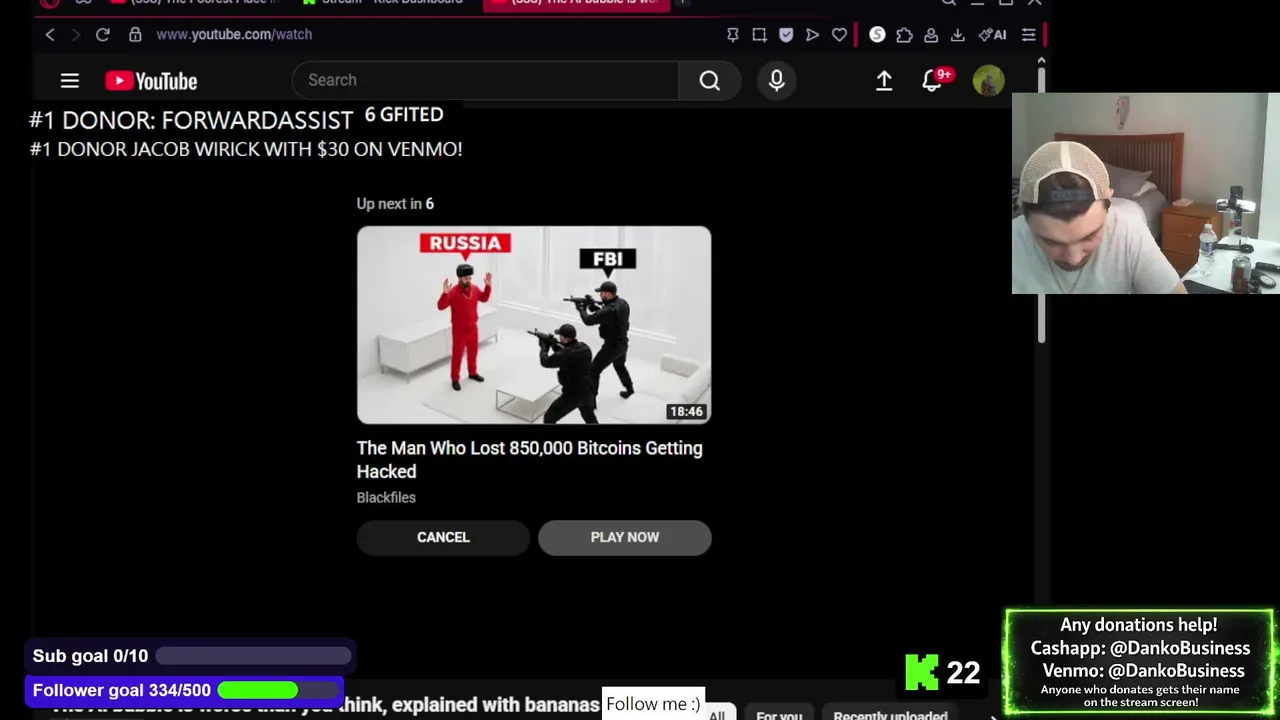Open the Blackfiles channel link
This screenshot has height=720, width=1280.
point(386,497)
